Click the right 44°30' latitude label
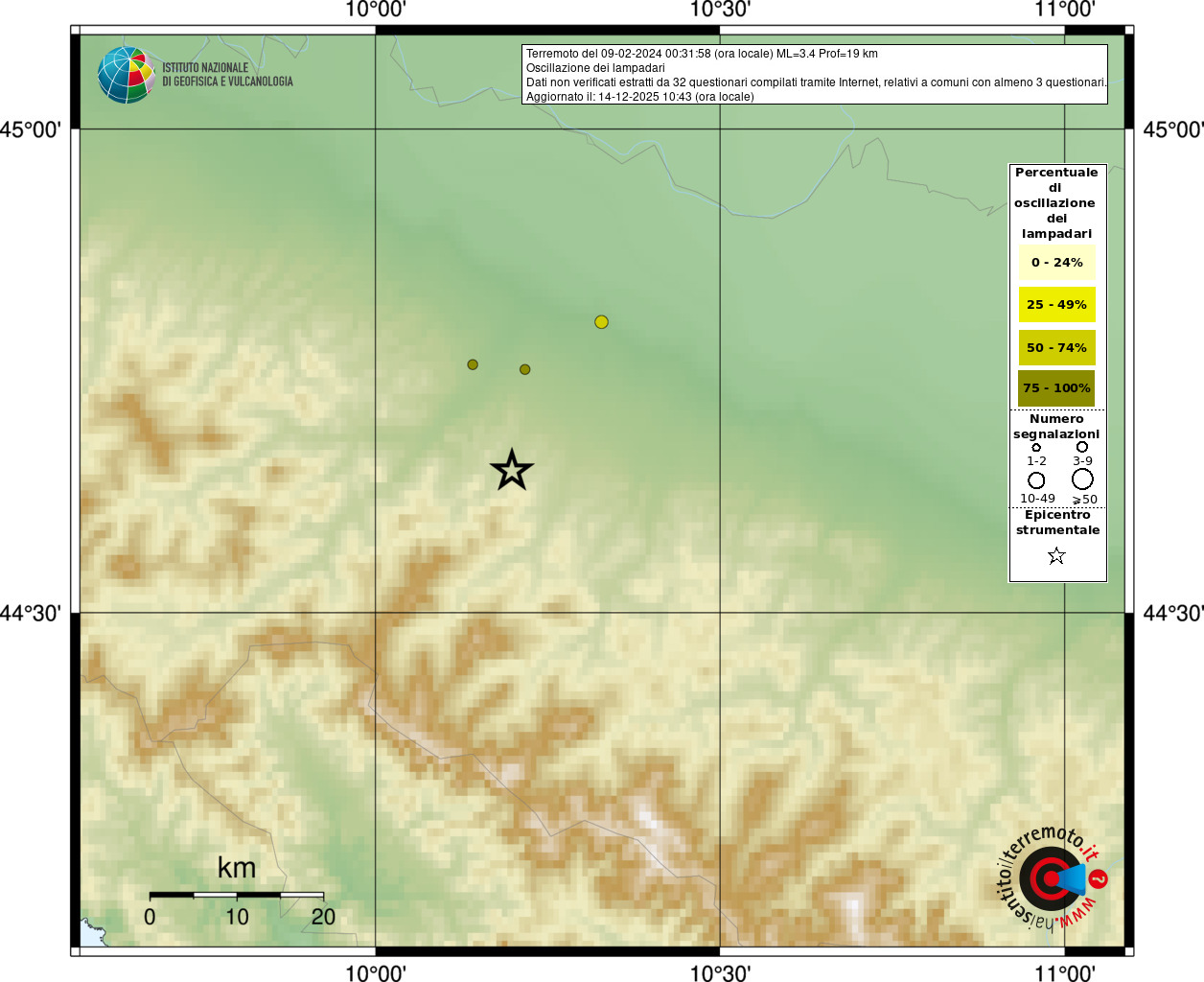The height and width of the screenshot is (982, 1204). pyautogui.click(x=1173, y=613)
